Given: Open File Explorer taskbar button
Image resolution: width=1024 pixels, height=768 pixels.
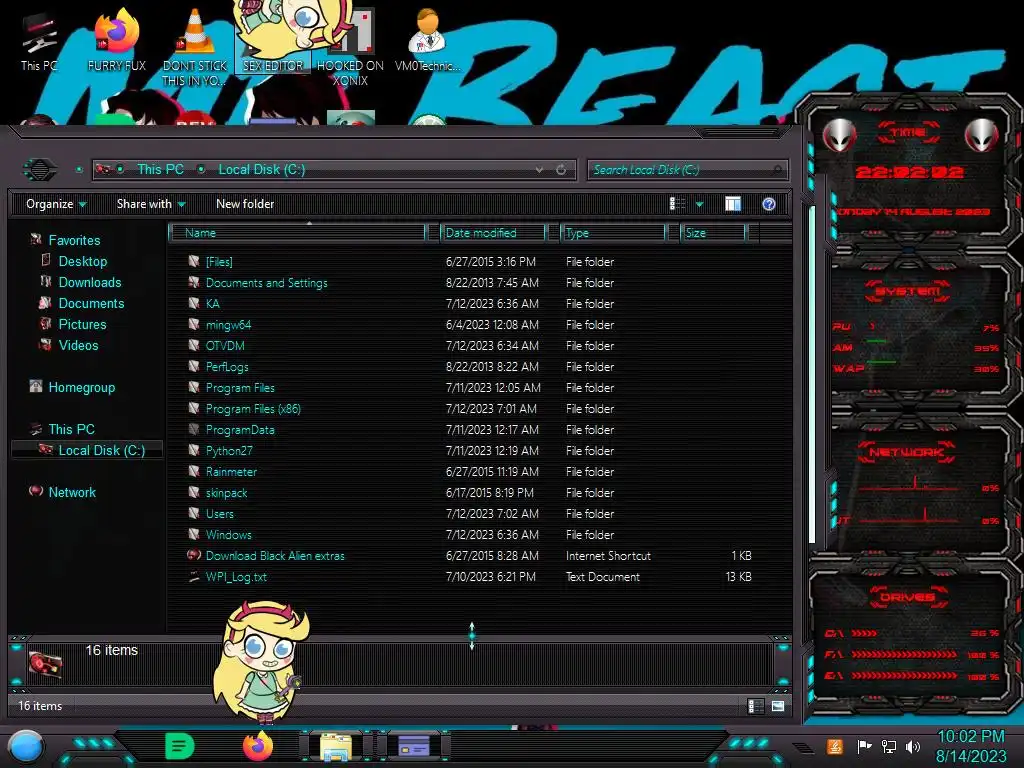Looking at the screenshot, I should point(336,746).
